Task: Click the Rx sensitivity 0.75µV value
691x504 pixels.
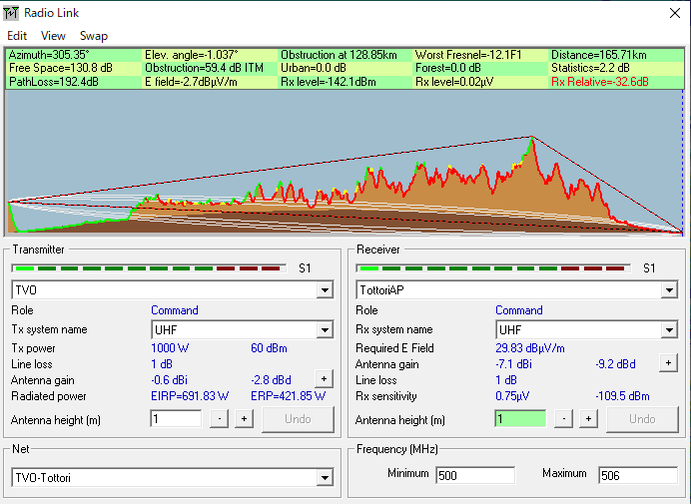Action: pyautogui.click(x=512, y=396)
